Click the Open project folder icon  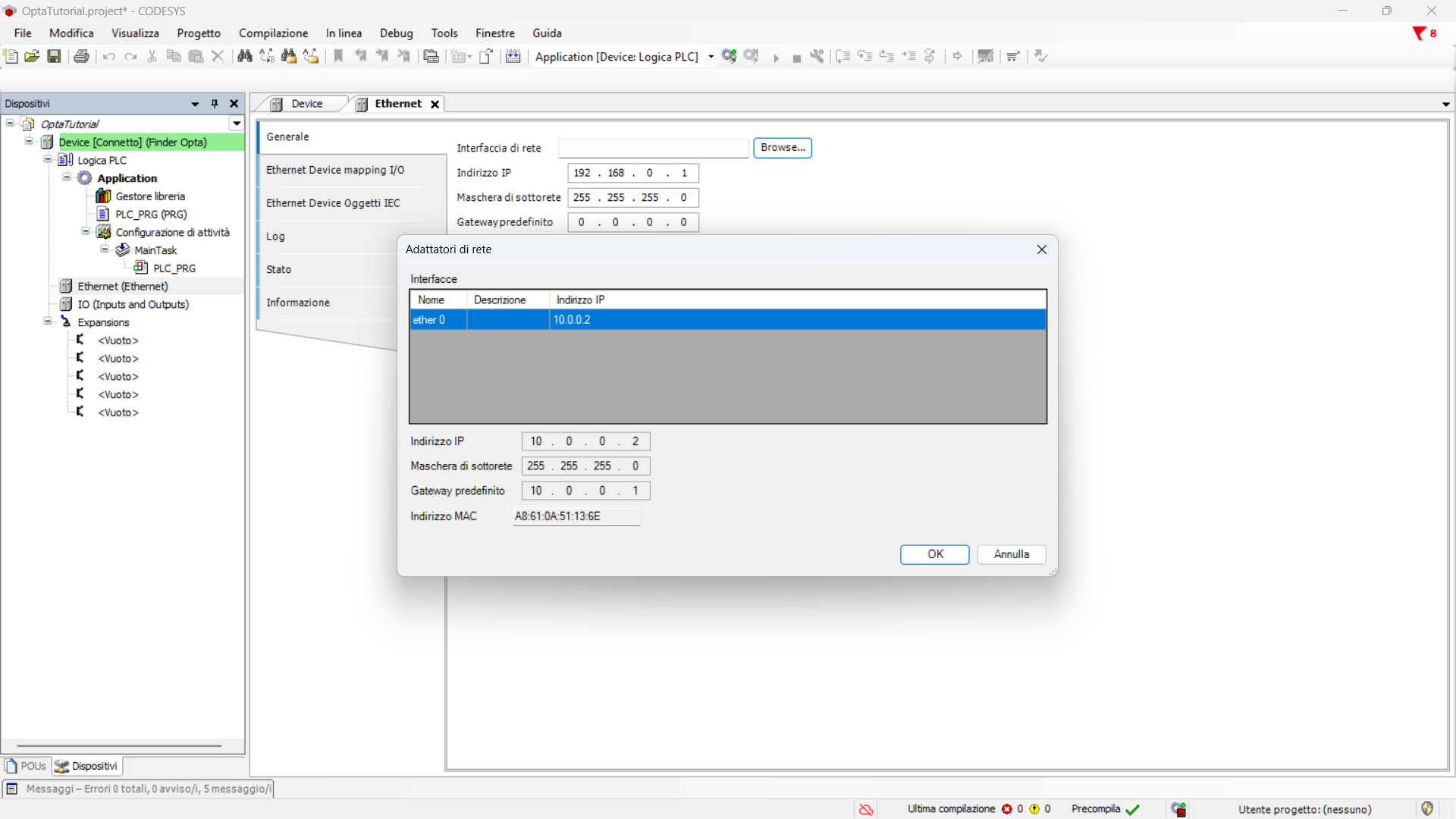pos(32,56)
